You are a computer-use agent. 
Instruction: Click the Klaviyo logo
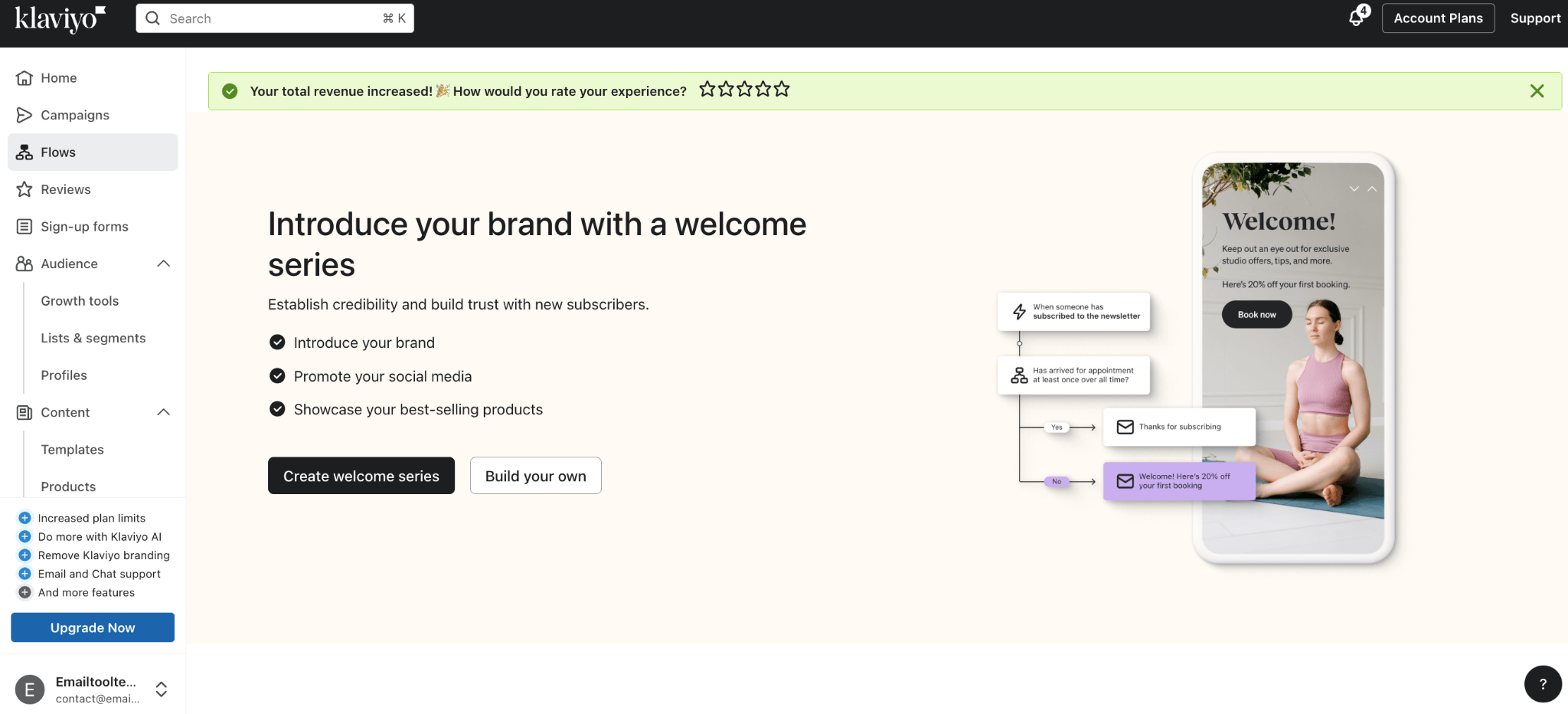pos(60,18)
